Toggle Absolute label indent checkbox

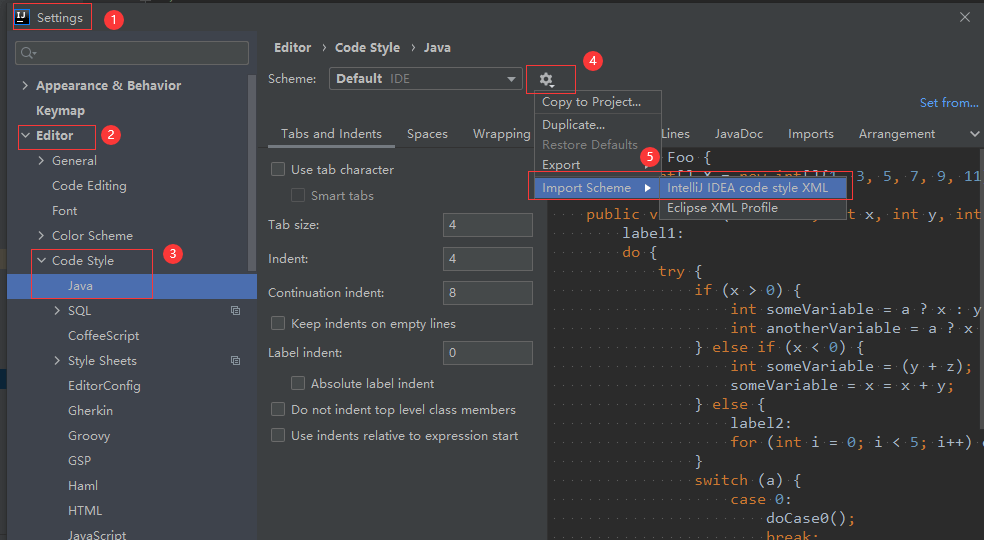coord(297,383)
